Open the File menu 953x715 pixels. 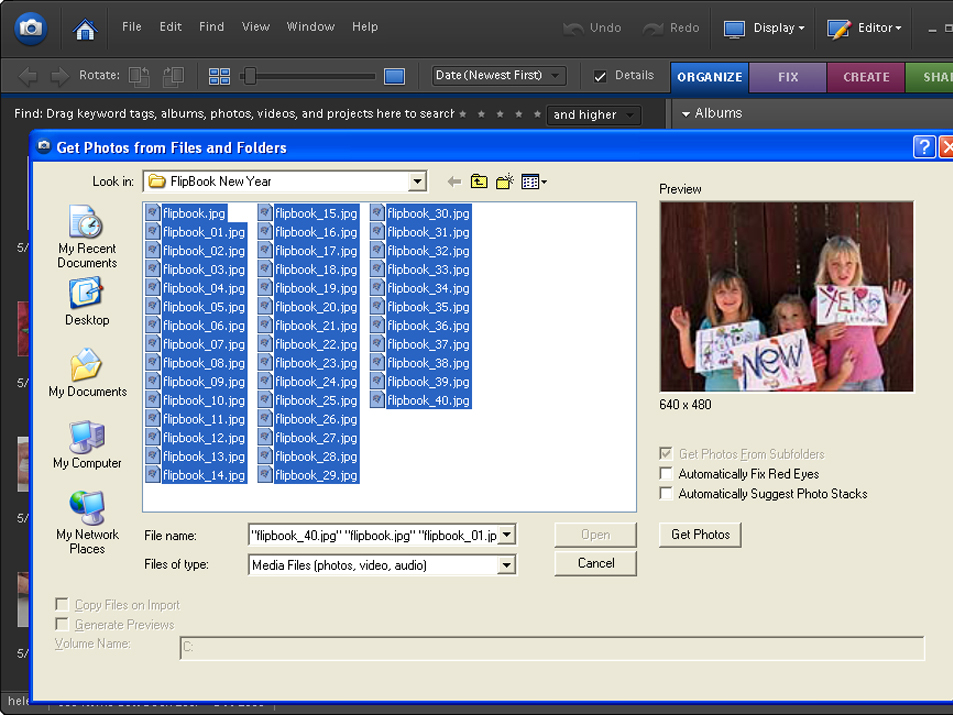[131, 27]
